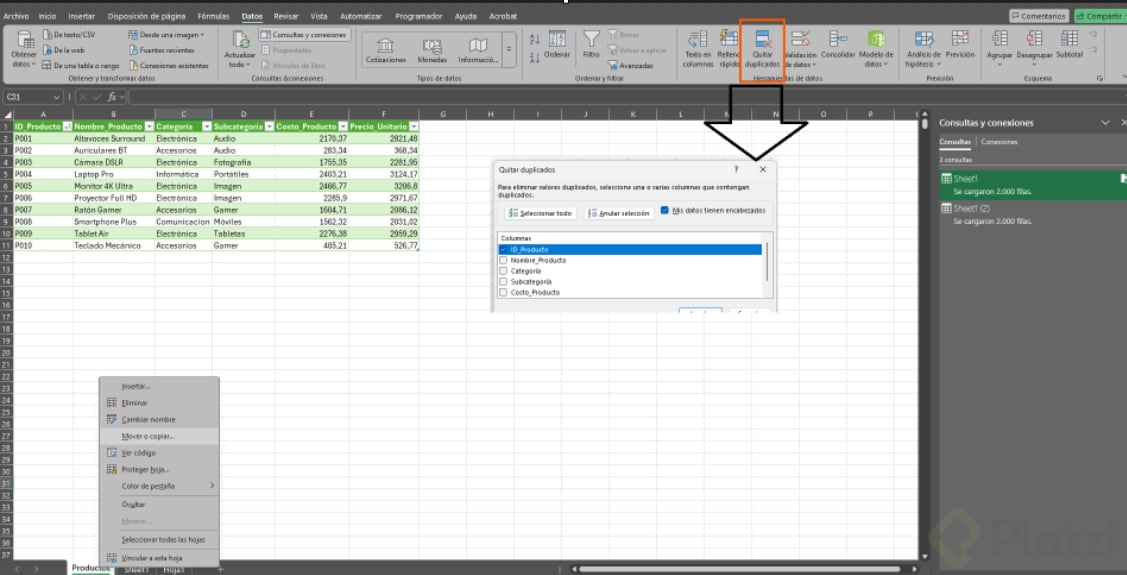Open the Fórmulas ribbon tab
1127x575 pixels.
pyautogui.click(x=213, y=16)
